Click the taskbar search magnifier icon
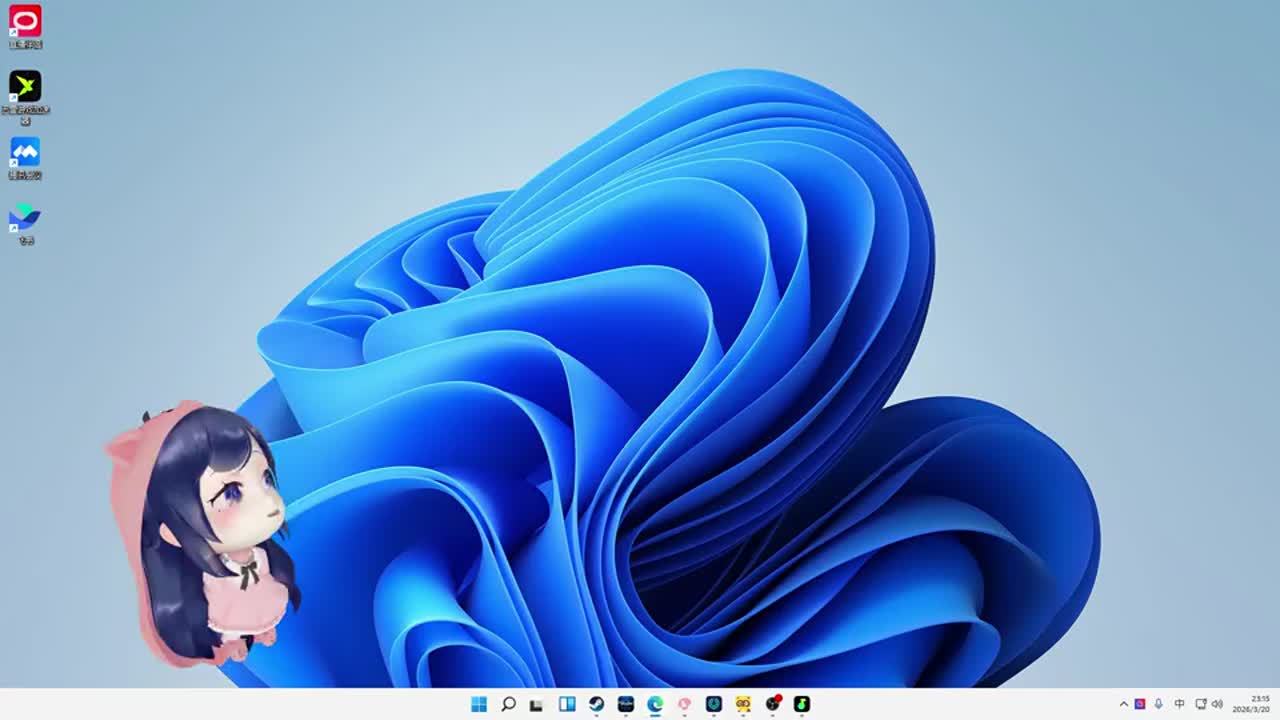Viewport: 1280px width, 720px height. [508, 704]
